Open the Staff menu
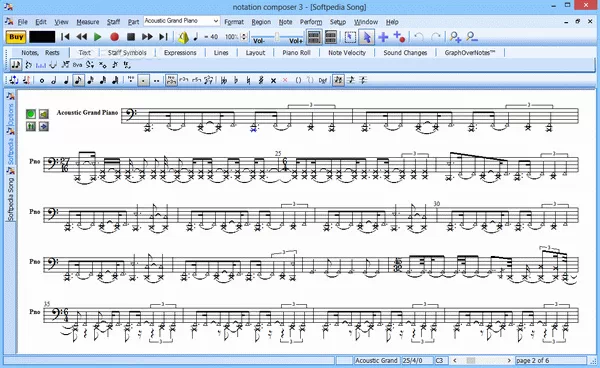This screenshot has height=368, width=600. pos(113,22)
